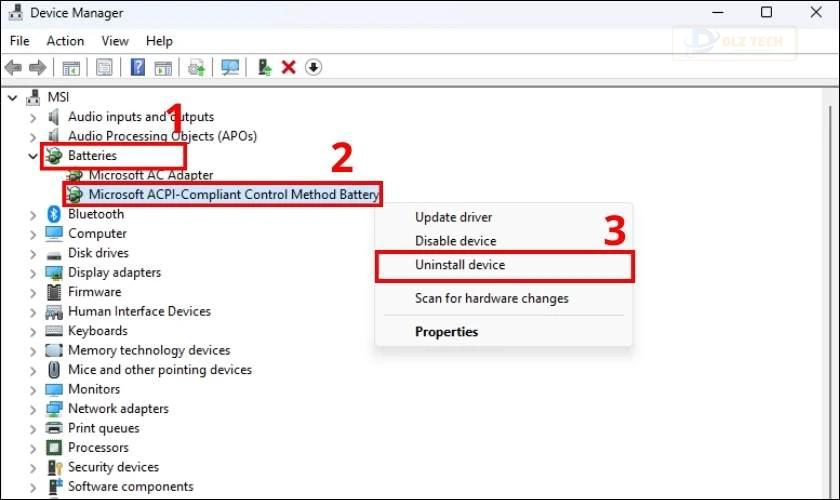Select Memory technology devices row

coord(149,350)
